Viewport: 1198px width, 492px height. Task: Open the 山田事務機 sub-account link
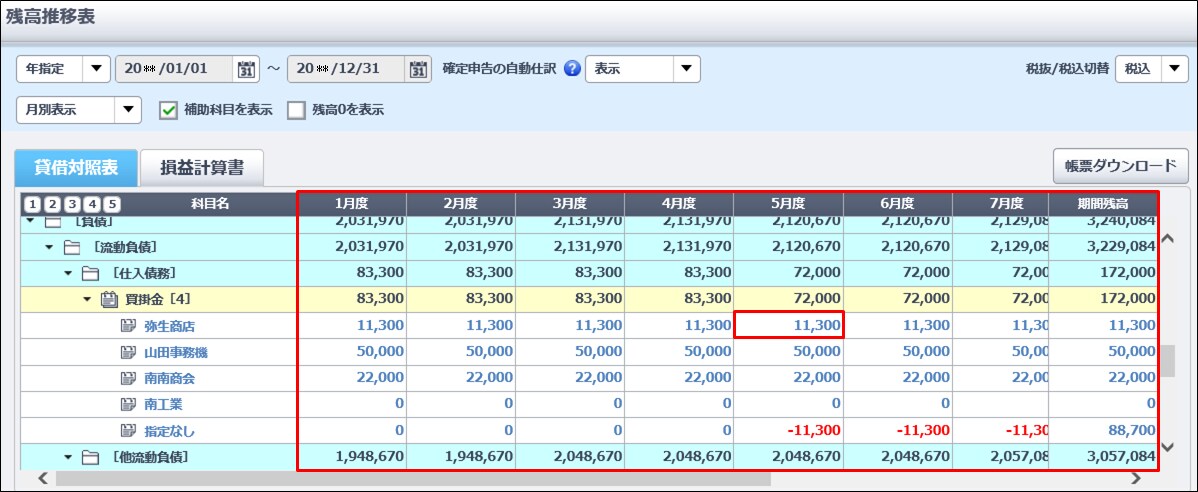176,353
